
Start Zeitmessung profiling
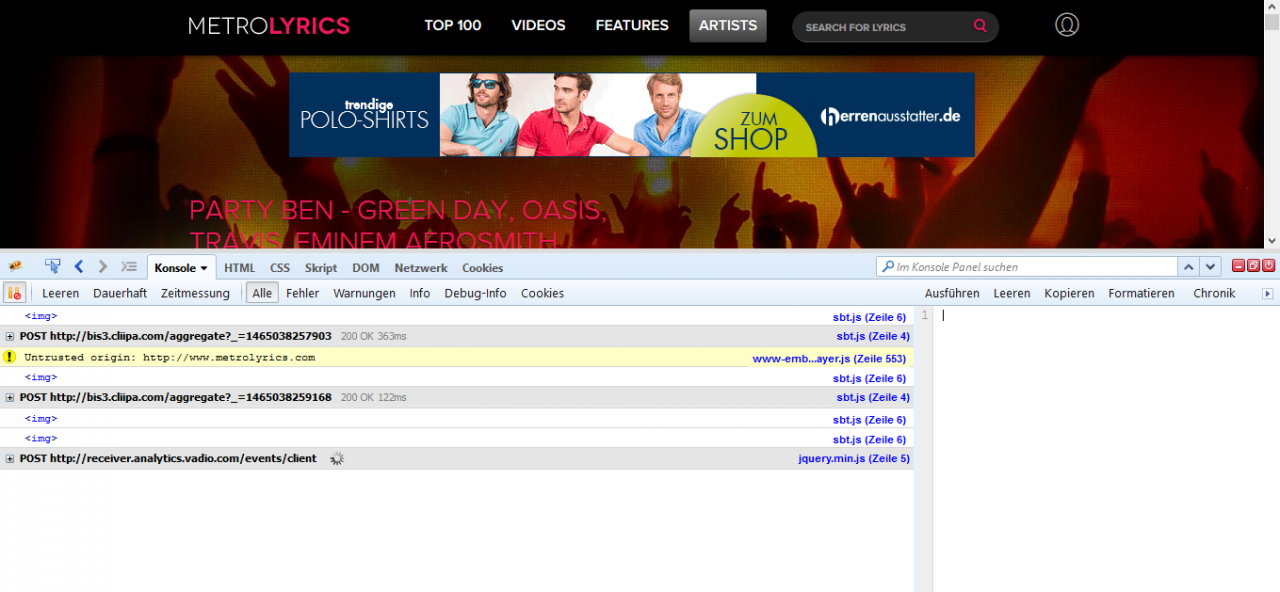(x=196, y=293)
